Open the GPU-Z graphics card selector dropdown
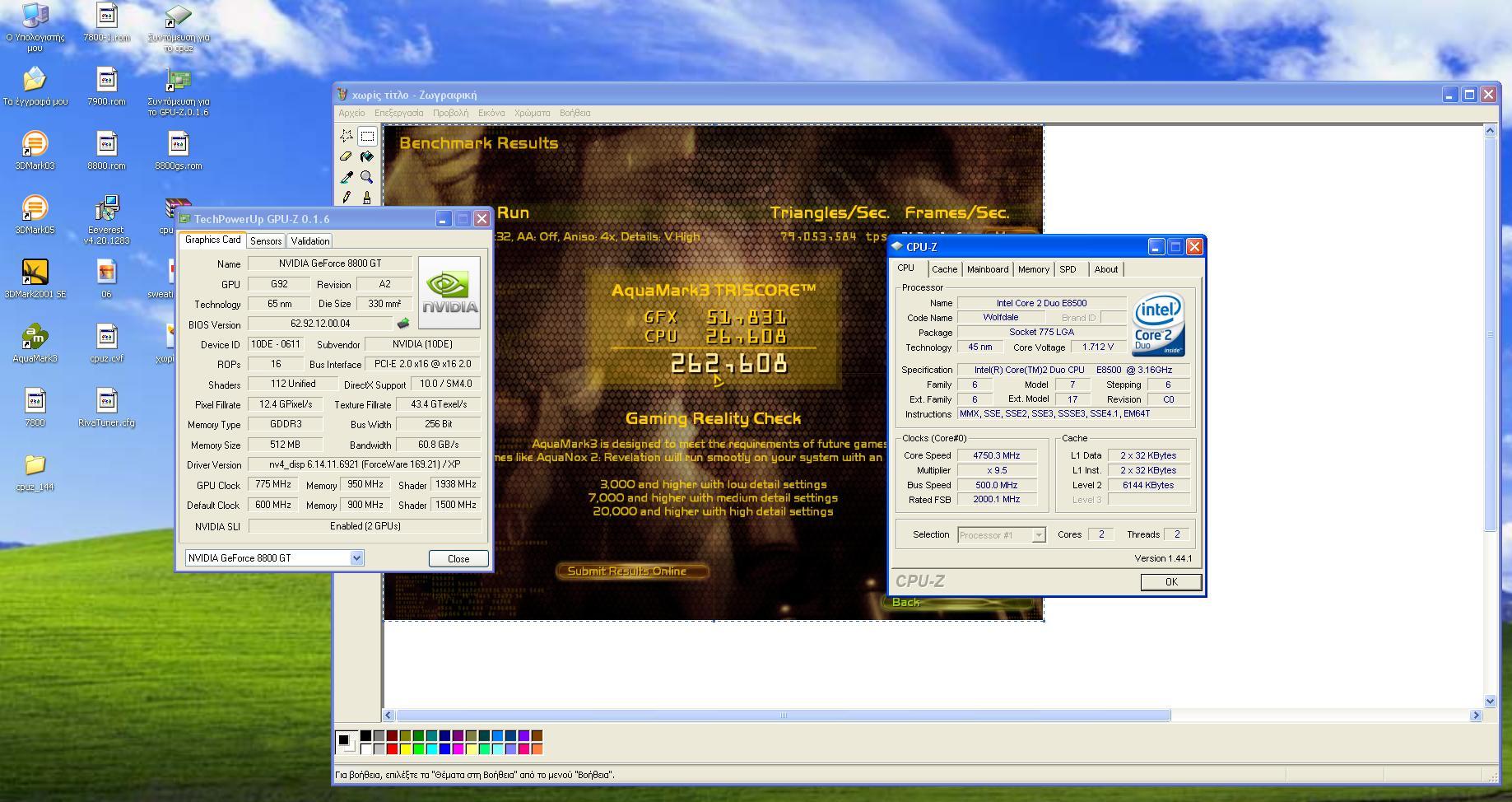Viewport: 1512px width, 802px height. click(x=356, y=558)
